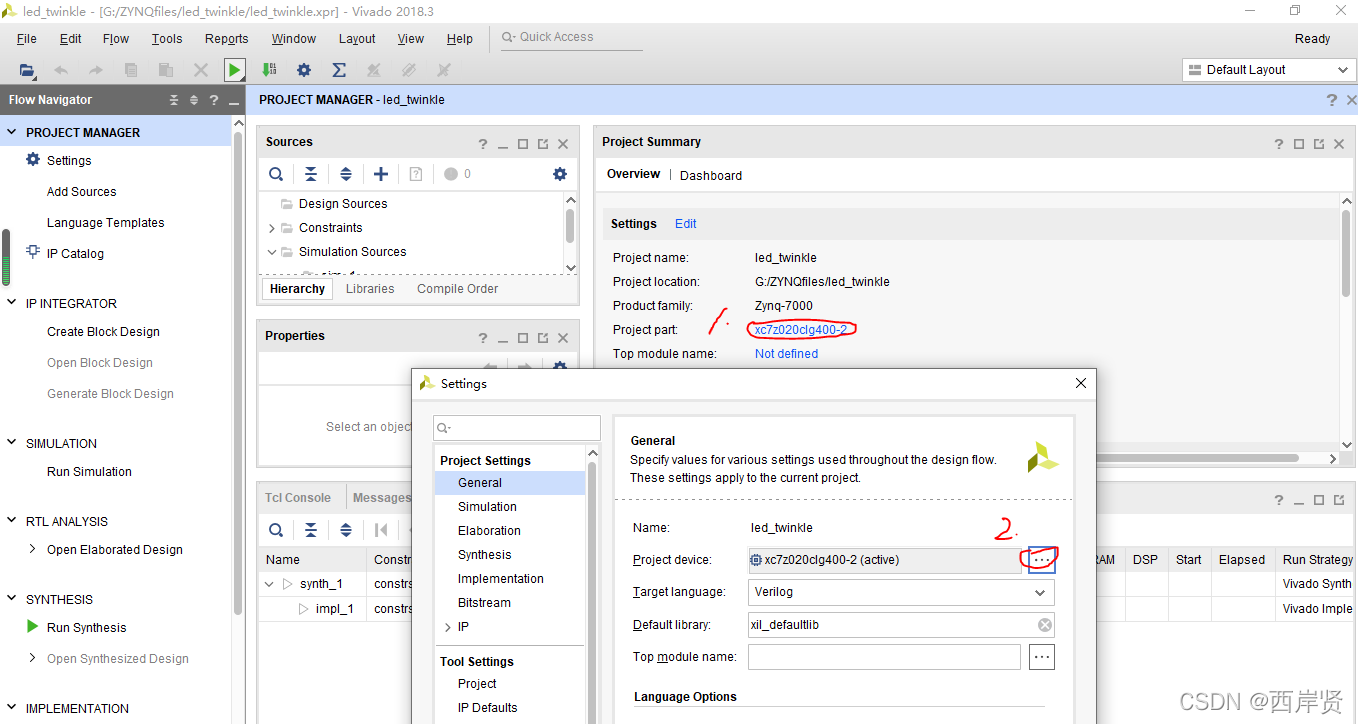This screenshot has height=724, width=1358.
Task: Click the Sources panel vertical scrollbar
Action: pos(570,226)
